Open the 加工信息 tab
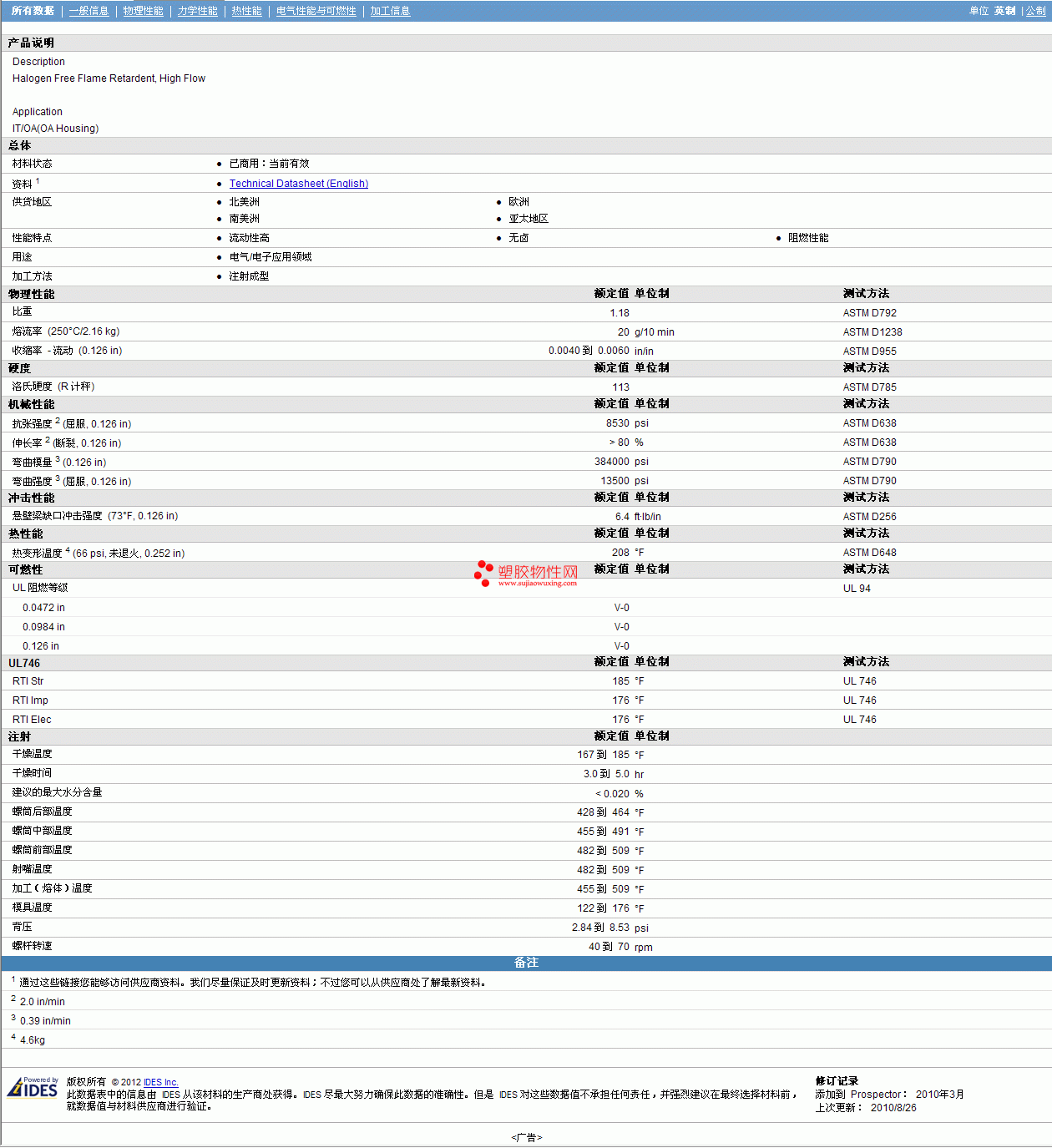The image size is (1052, 1148). (x=390, y=11)
